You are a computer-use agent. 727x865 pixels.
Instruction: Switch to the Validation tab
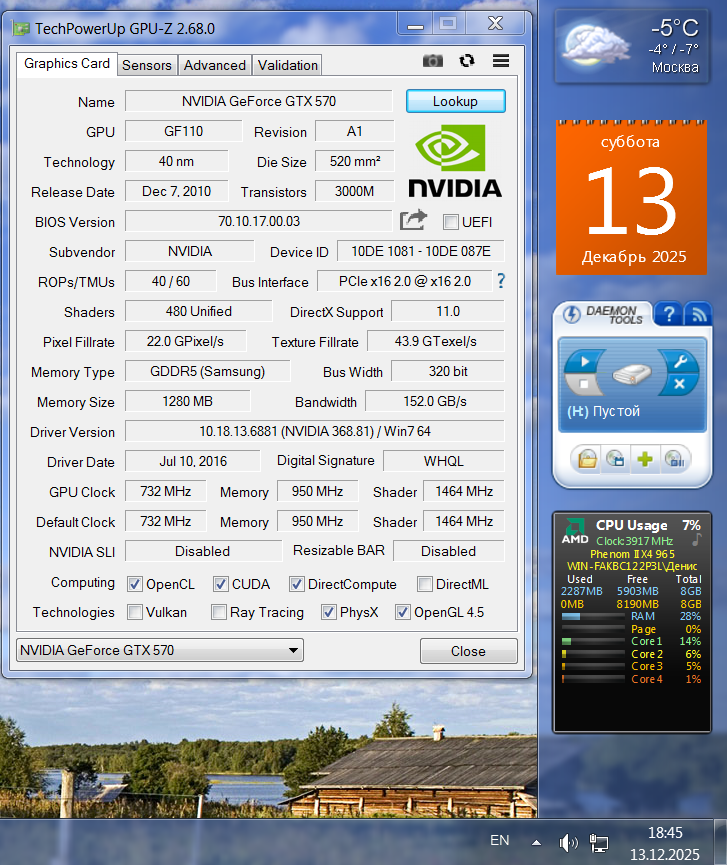click(x=288, y=65)
